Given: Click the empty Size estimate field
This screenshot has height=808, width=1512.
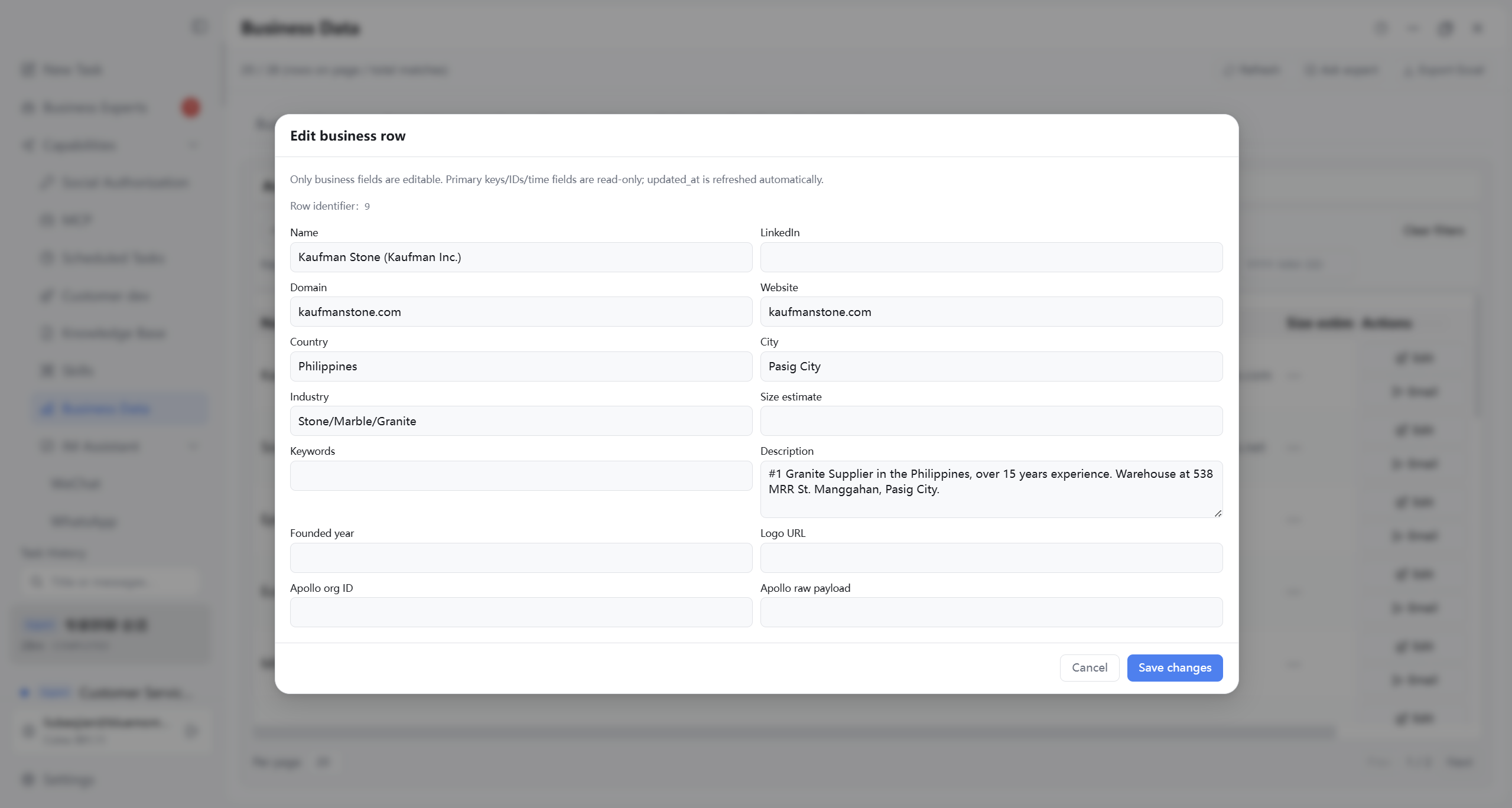Looking at the screenshot, I should pyautogui.click(x=991, y=421).
